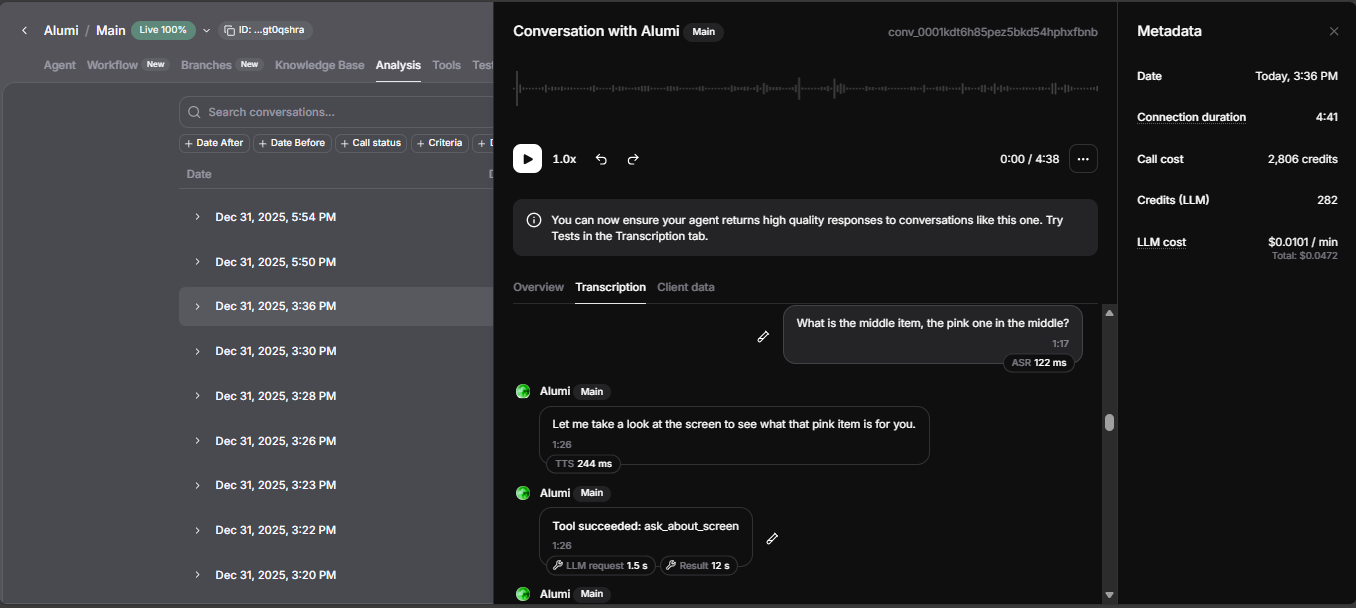Copy the agent ID with copy icon
This screenshot has width=1356, height=608.
(229, 30)
